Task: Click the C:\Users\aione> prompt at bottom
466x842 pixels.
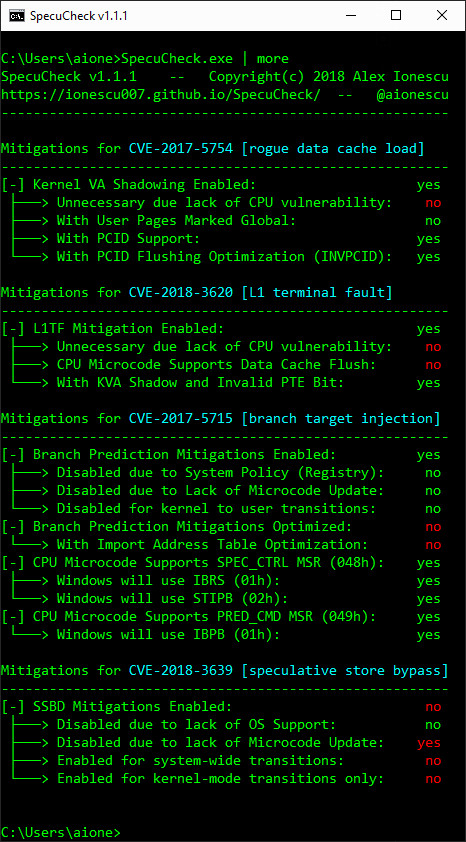Action: click(61, 832)
